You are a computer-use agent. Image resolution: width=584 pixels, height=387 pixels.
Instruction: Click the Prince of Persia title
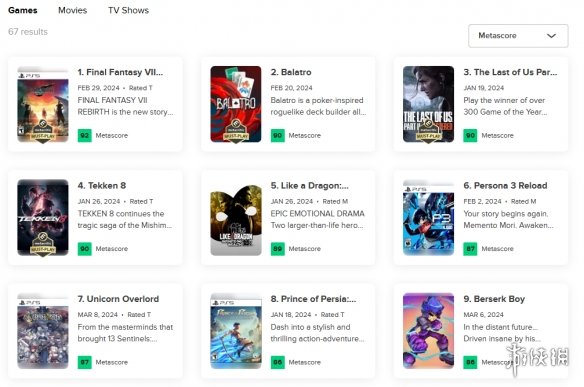(x=313, y=299)
